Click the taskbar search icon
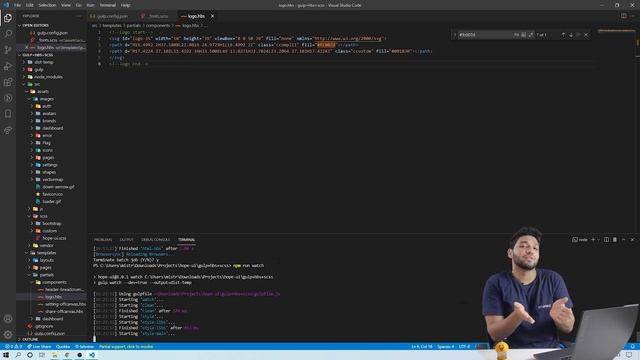The image size is (640, 360). pyautogui.click(x=18, y=355)
